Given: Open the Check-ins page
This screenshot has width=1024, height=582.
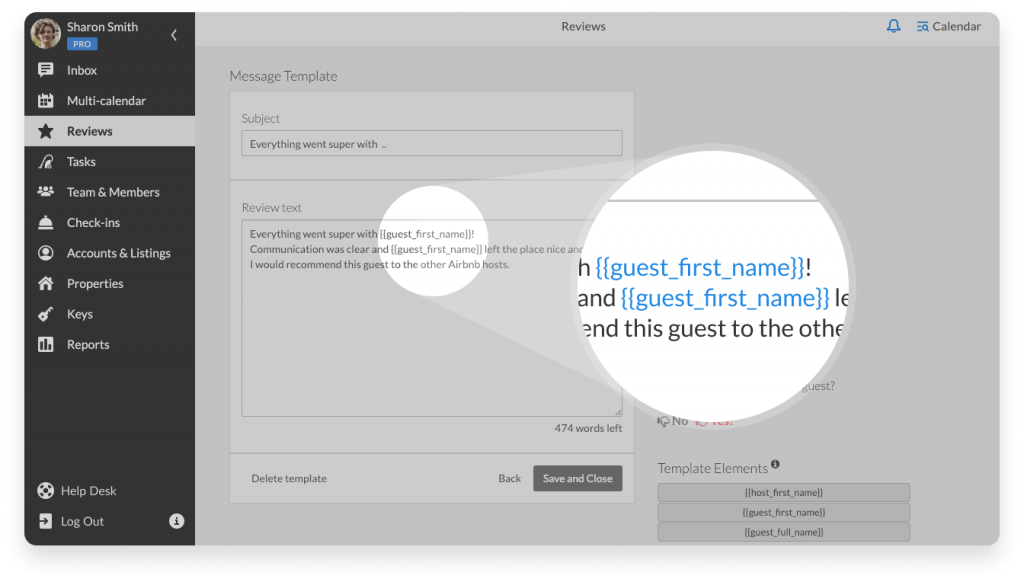Looking at the screenshot, I should (95, 222).
